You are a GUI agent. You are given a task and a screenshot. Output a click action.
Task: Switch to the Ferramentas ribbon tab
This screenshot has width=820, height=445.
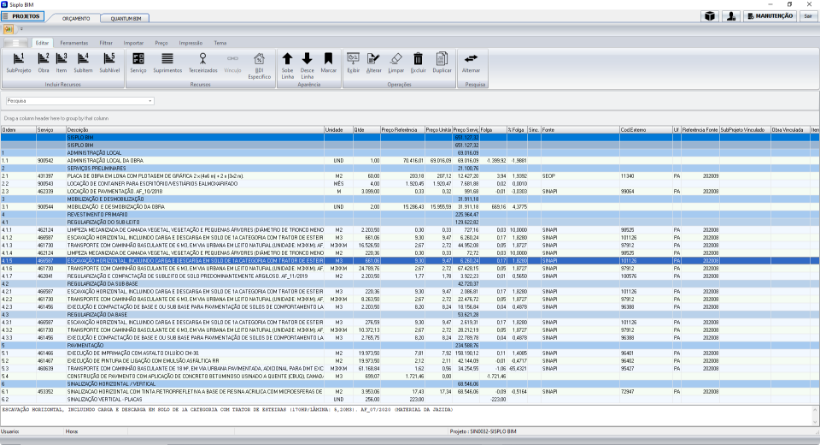(73, 44)
